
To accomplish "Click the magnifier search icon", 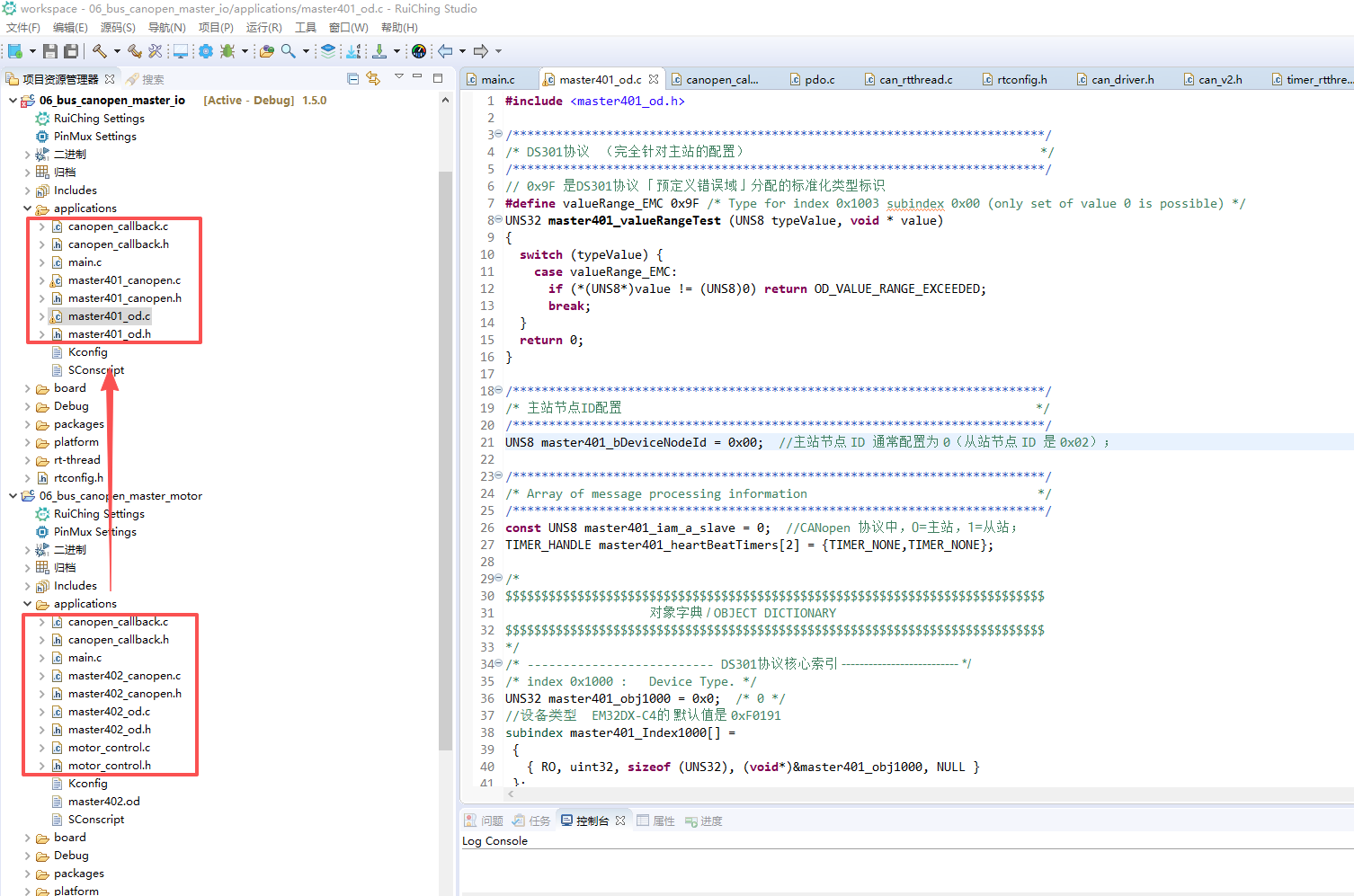I will coord(289,51).
